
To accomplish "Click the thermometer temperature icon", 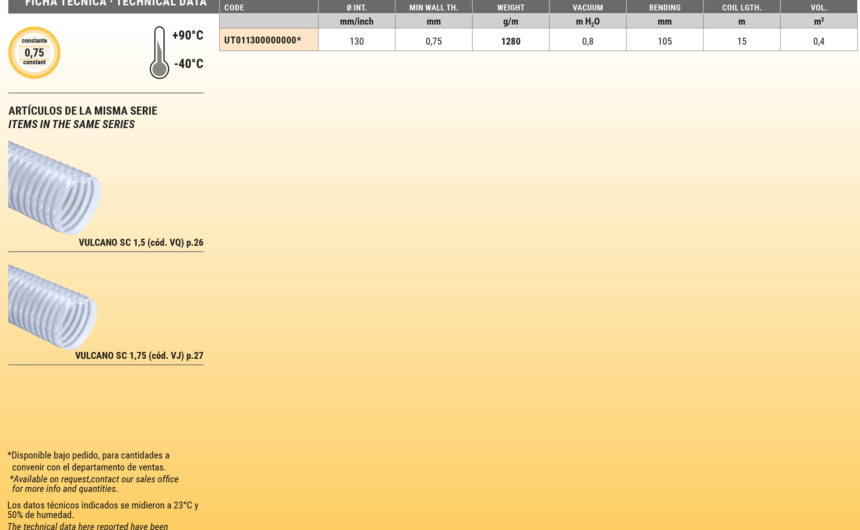I will click(159, 53).
